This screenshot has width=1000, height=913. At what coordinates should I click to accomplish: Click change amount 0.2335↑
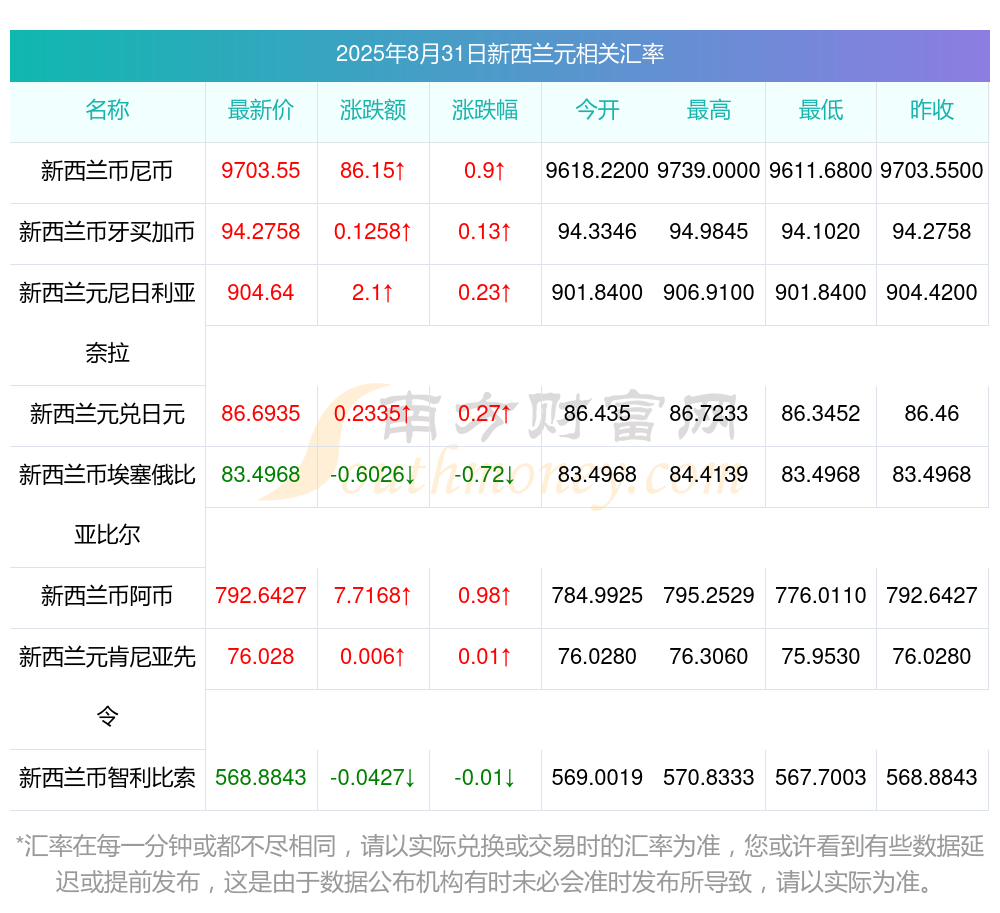coord(372,413)
